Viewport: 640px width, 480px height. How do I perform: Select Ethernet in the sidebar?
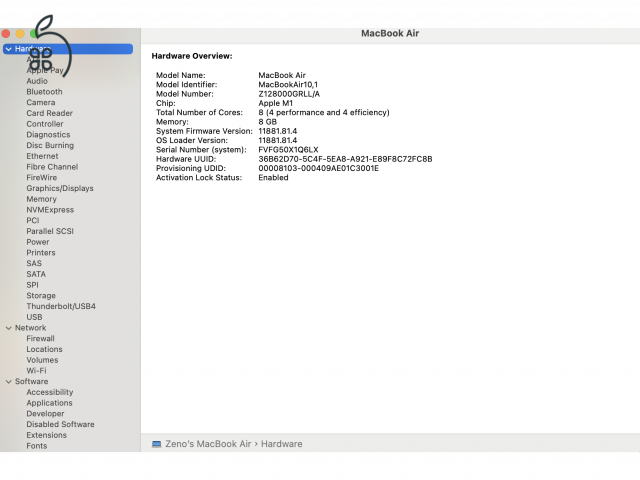click(x=42, y=156)
